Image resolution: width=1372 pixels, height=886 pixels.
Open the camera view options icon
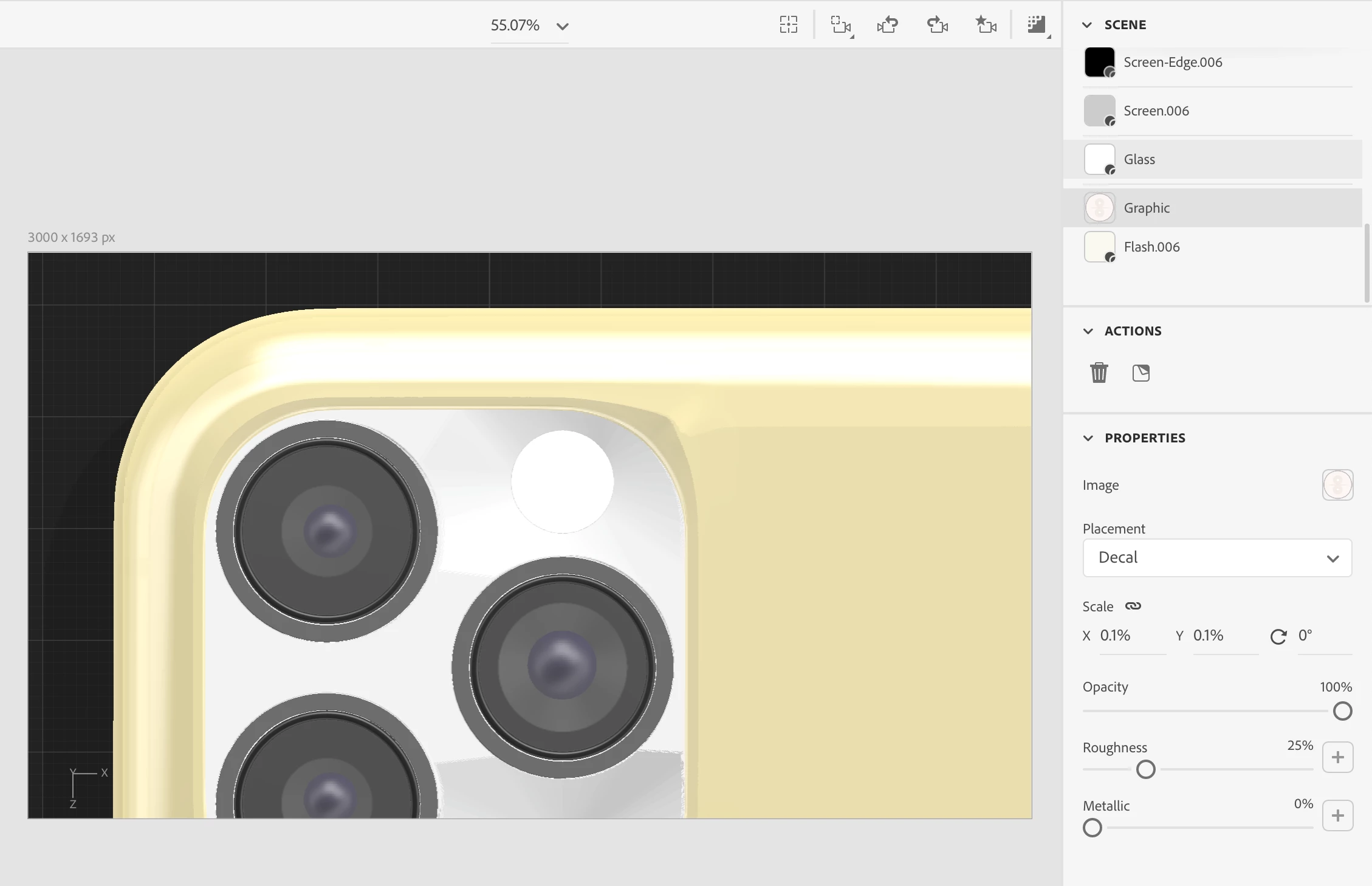pos(841,25)
